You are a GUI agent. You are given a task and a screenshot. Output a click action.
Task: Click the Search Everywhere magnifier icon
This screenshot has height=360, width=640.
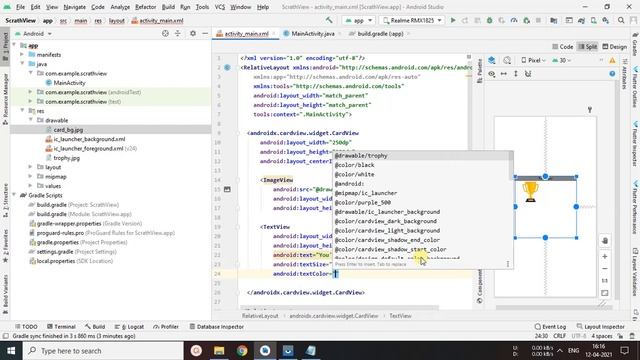click(621, 20)
